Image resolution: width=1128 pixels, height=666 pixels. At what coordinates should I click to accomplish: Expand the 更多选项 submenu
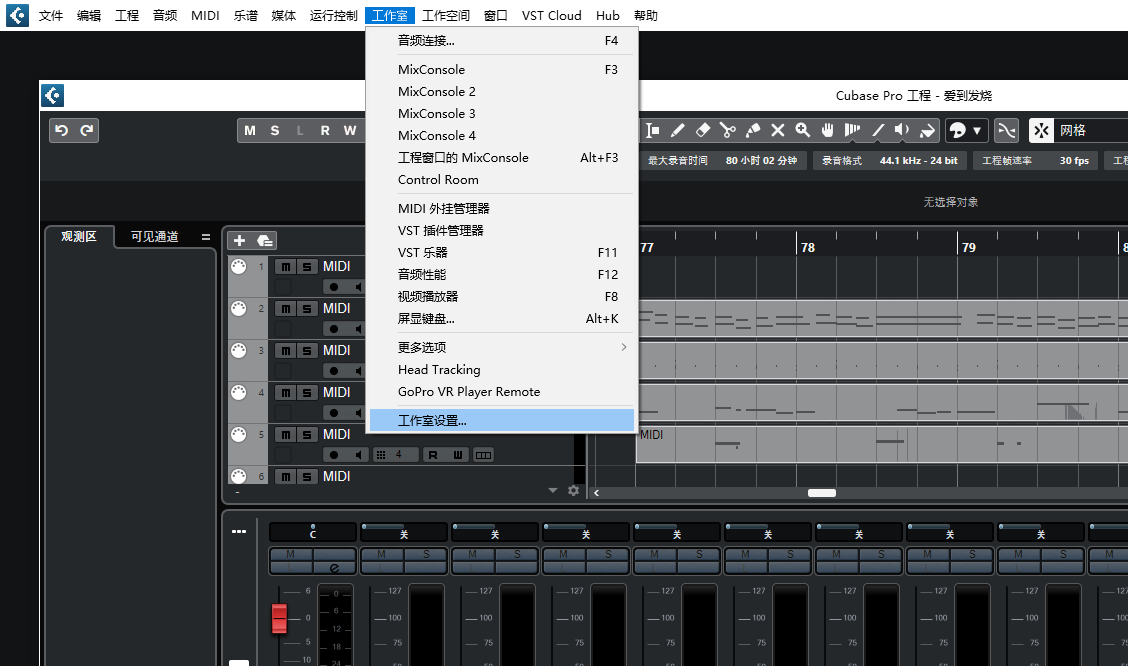[x=501, y=347]
